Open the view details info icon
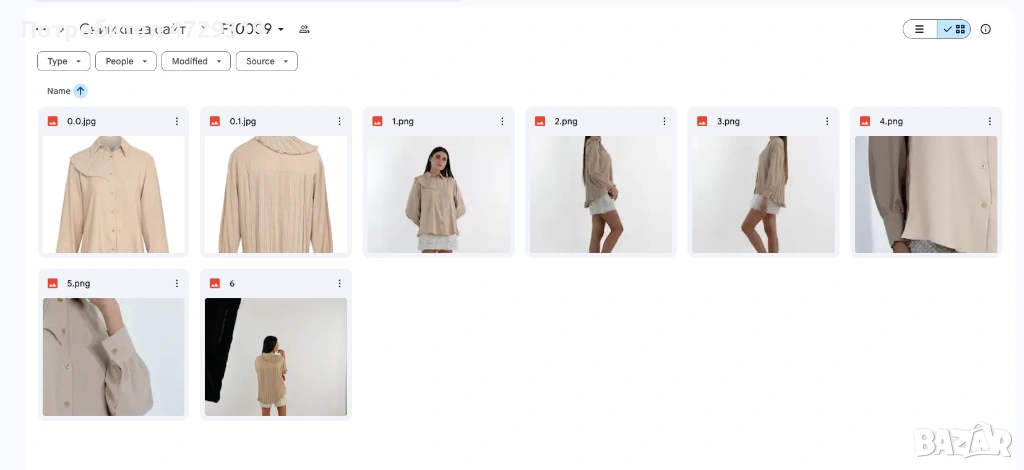 tap(985, 29)
